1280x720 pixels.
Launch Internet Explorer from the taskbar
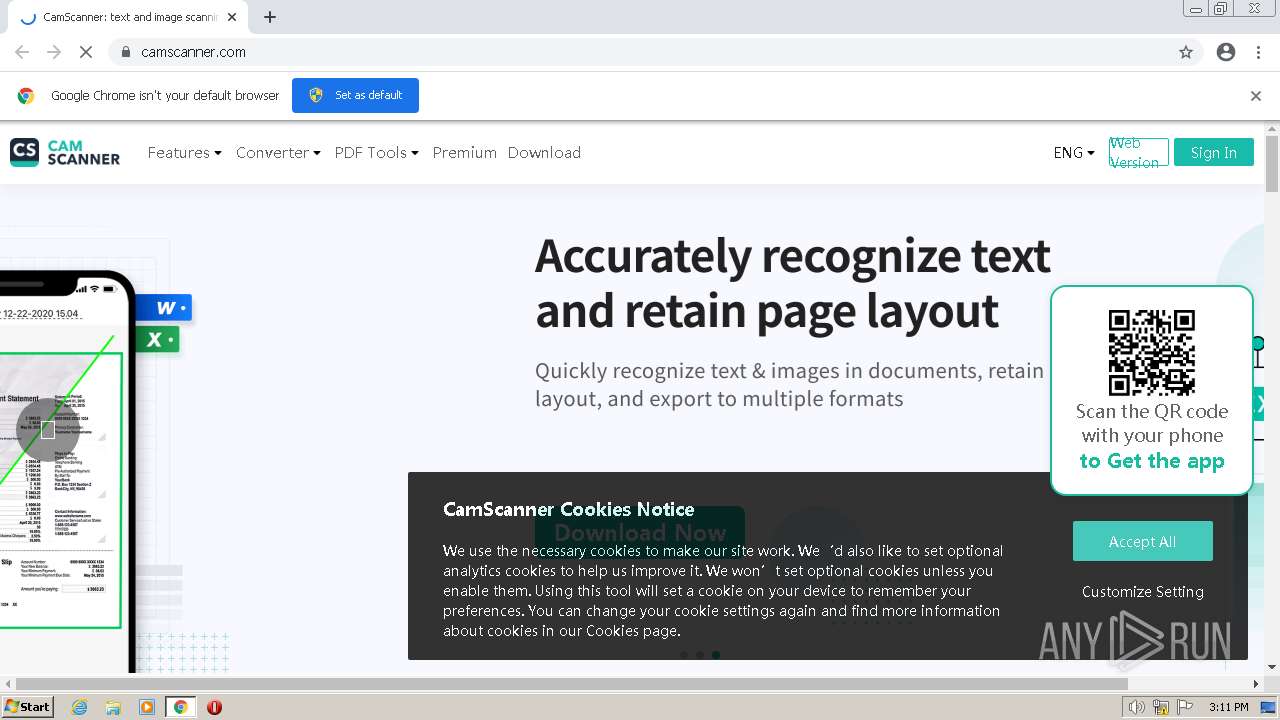click(79, 707)
